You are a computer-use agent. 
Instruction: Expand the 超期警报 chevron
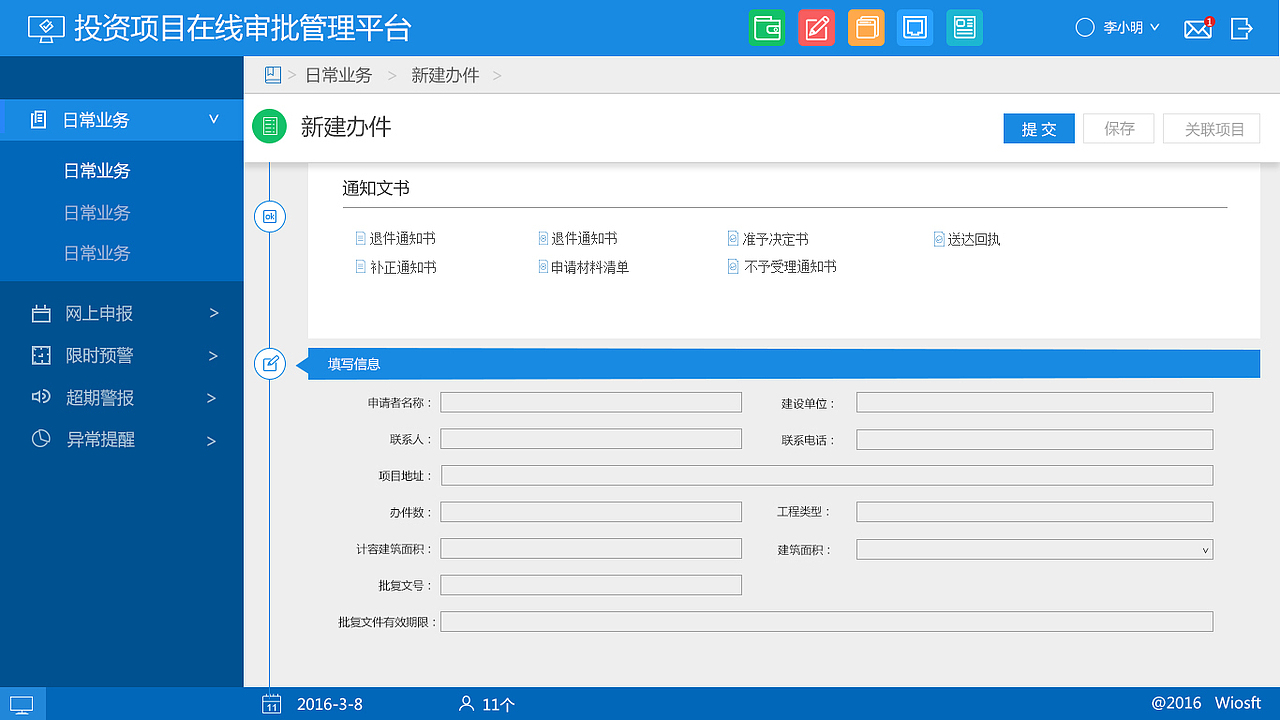212,398
